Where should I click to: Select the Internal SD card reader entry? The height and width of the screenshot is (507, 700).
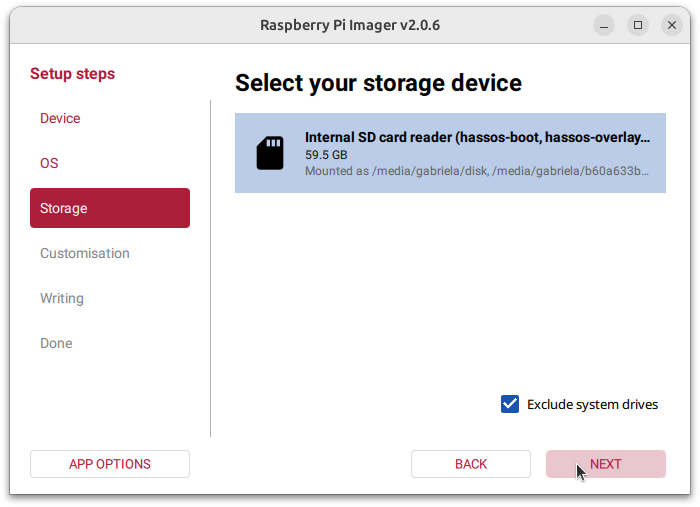450,152
